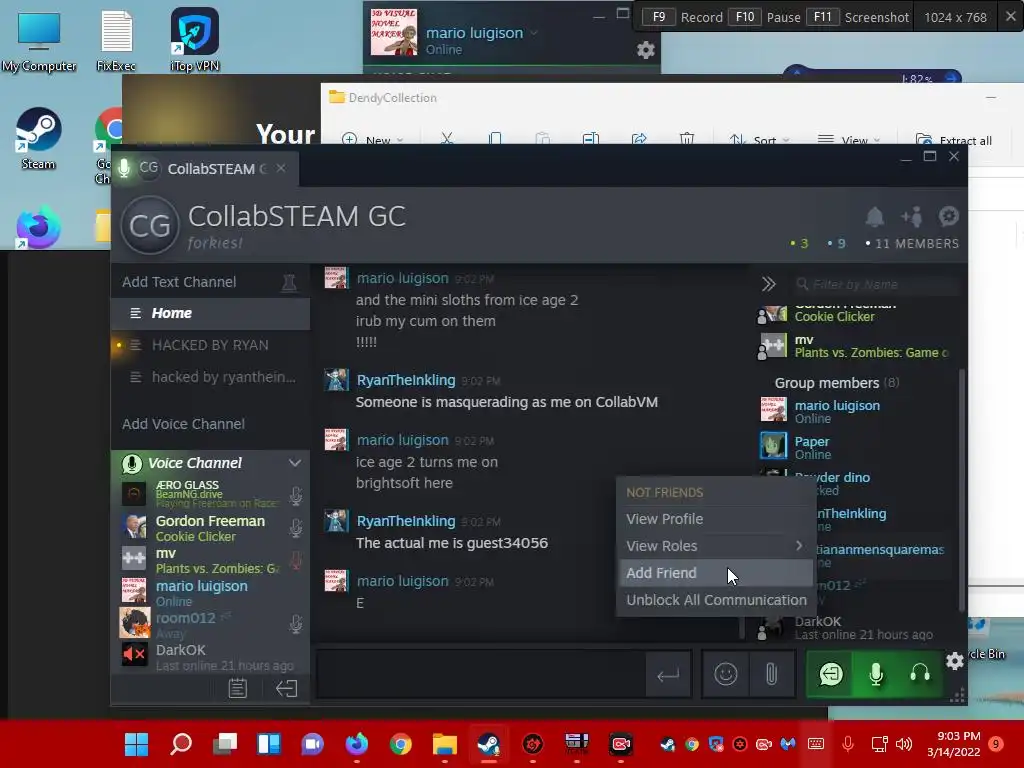Screen dimensions: 1024x768
Task: Click the send message arrow button
Action: [667, 675]
